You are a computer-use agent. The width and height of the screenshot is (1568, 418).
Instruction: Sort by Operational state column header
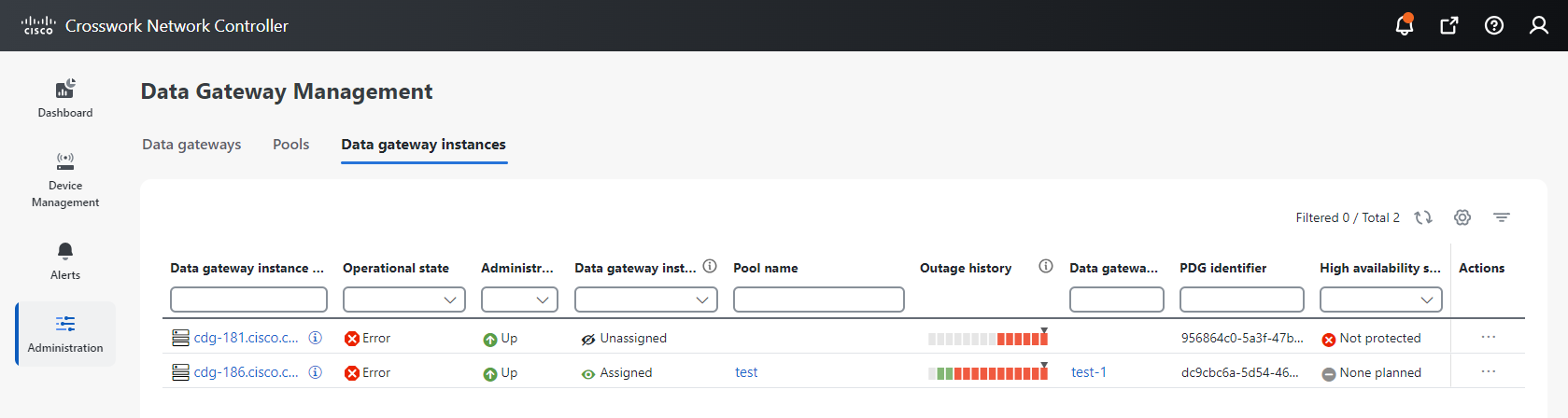pyautogui.click(x=396, y=268)
